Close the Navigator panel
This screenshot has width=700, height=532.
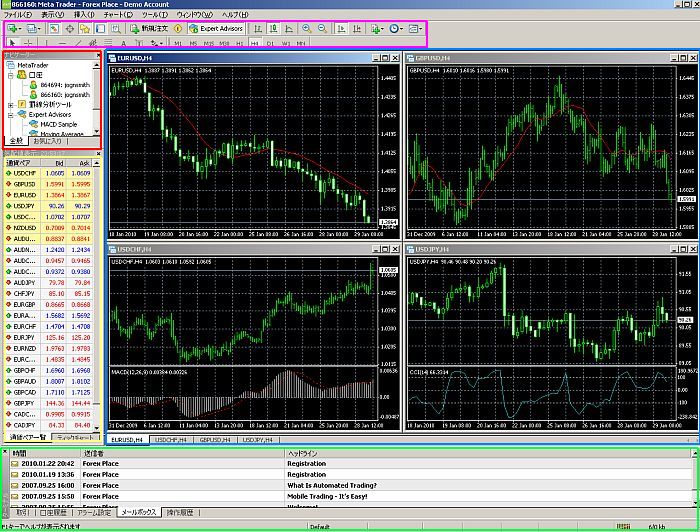[x=98, y=55]
